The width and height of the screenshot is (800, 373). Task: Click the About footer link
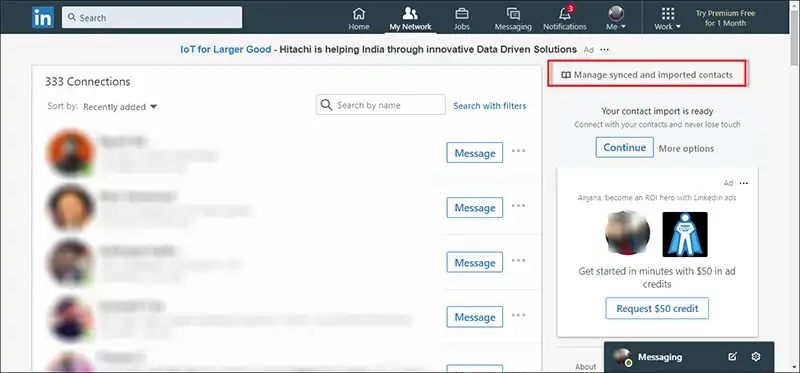click(585, 366)
